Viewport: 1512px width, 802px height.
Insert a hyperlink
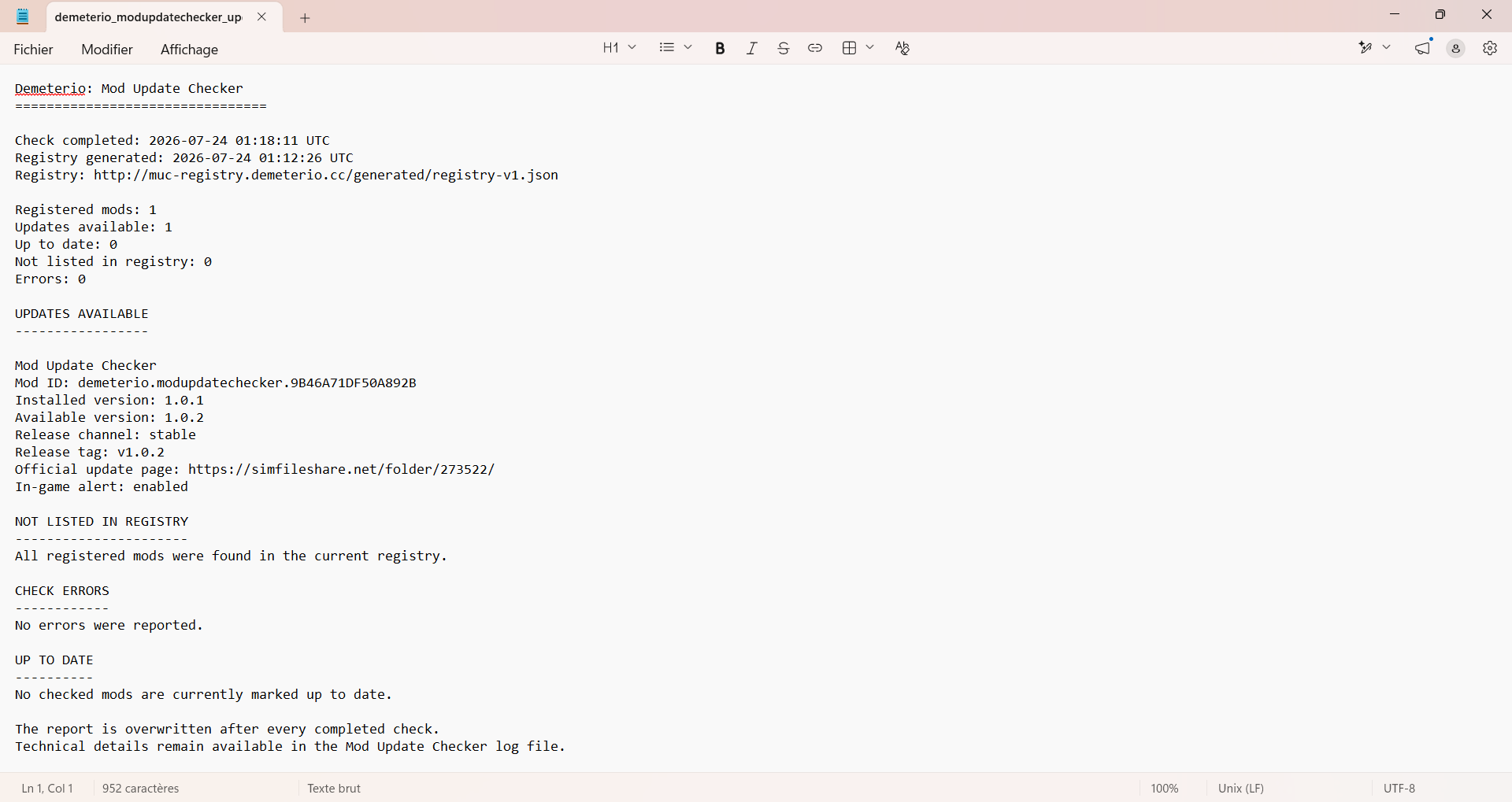coord(815,48)
